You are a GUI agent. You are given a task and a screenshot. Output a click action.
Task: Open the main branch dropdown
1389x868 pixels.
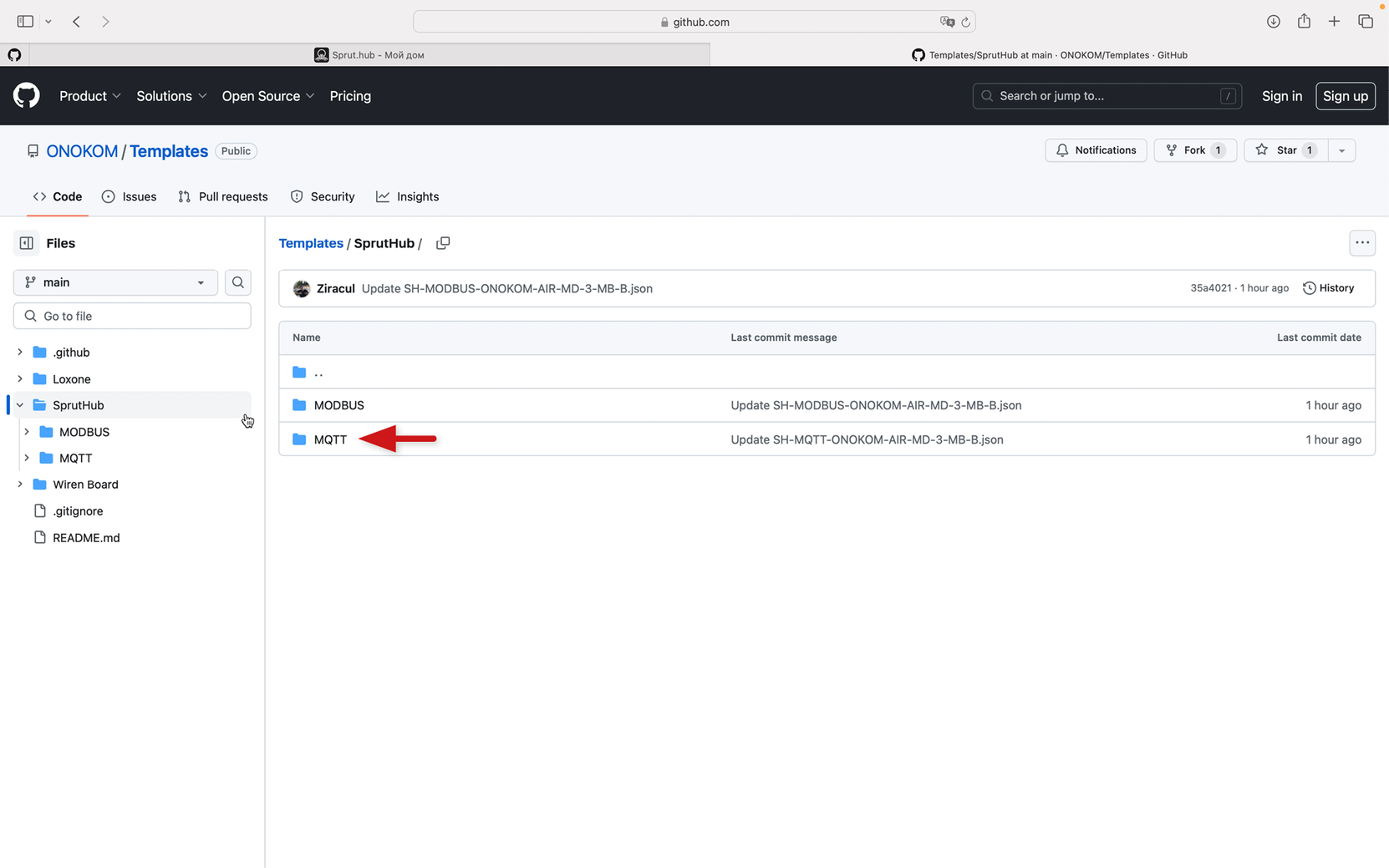tap(115, 282)
